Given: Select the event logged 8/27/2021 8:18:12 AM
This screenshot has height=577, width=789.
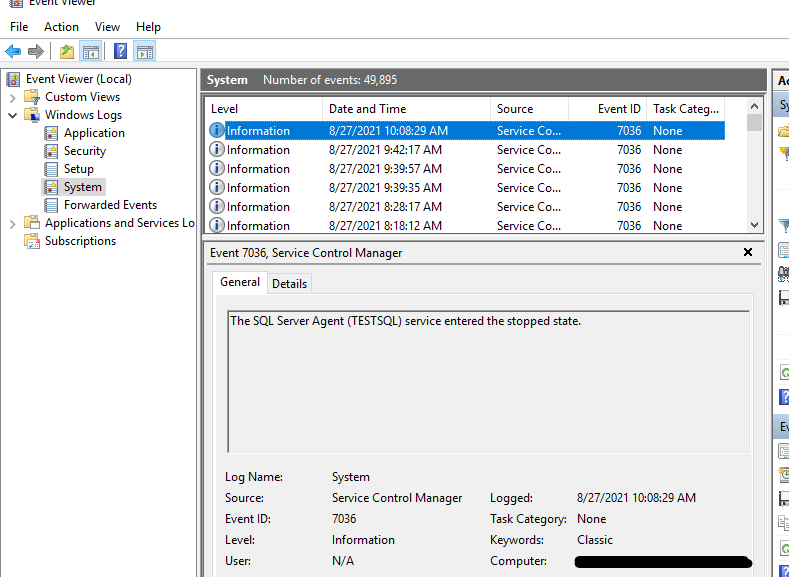Looking at the screenshot, I should point(464,225).
